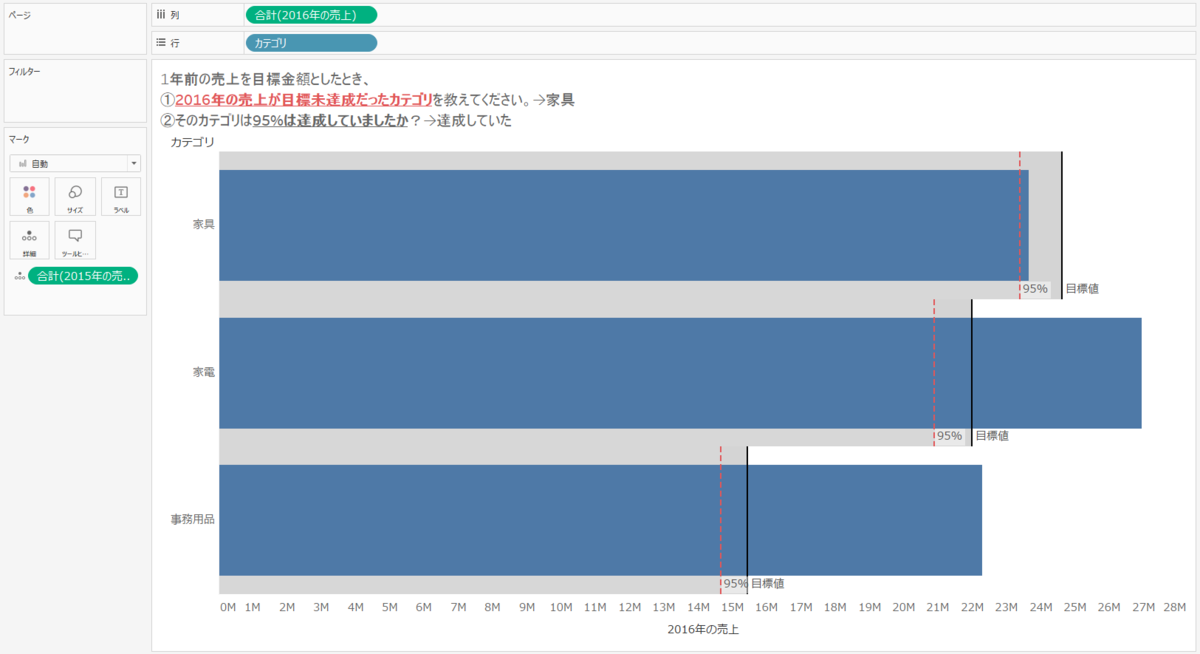This screenshot has width=1200, height=654.
Task: Click the カテゴリ field header in the view
Action: pos(192,142)
